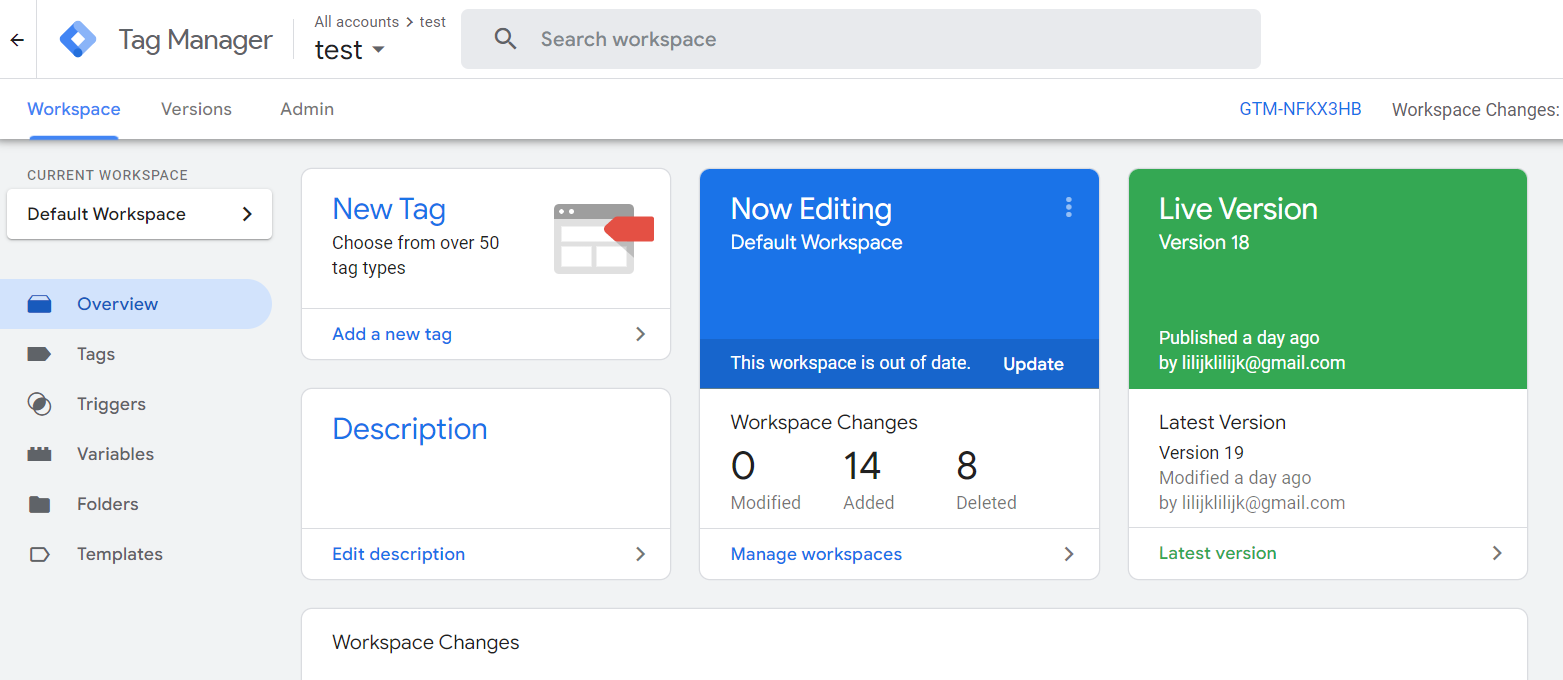Open Variables in the sidebar
Screen dimensions: 1563x680
point(136,454)
